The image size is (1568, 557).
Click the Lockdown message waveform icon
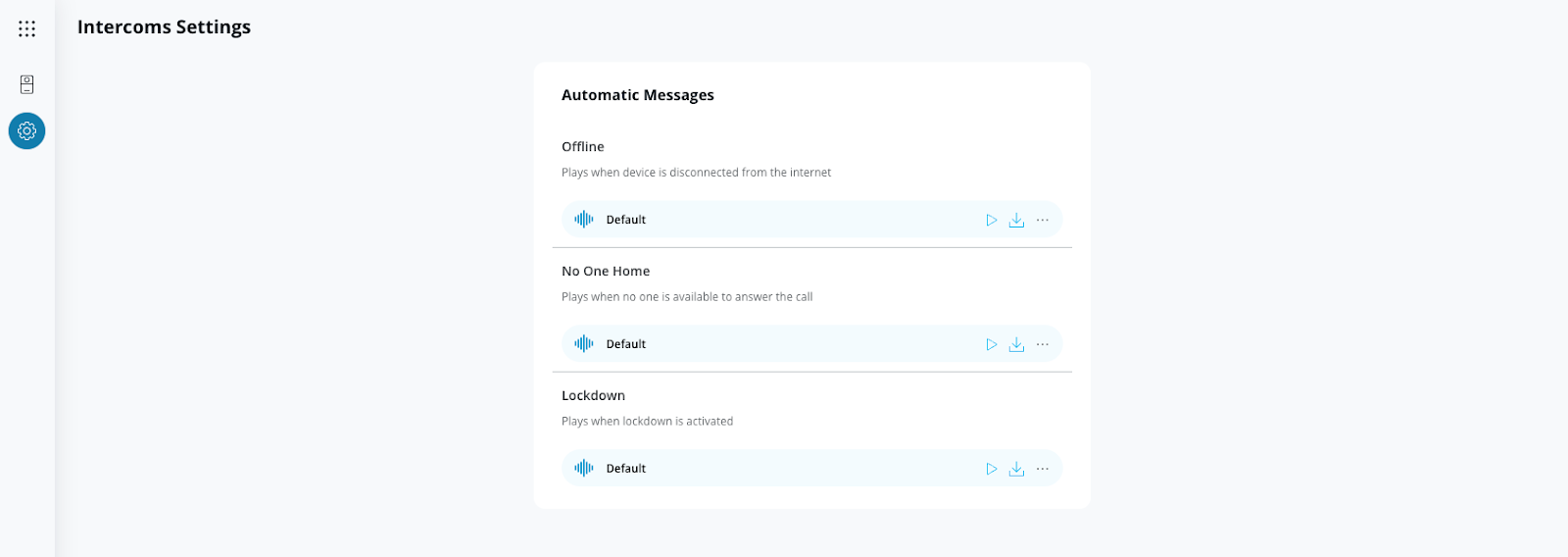click(584, 469)
